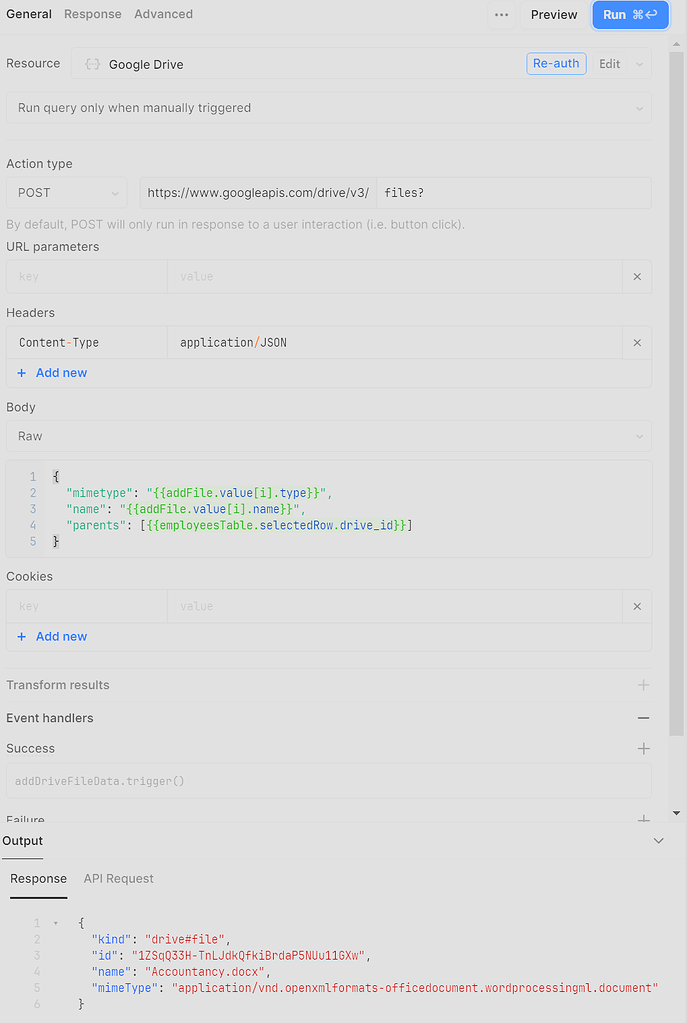This screenshot has width=687, height=1023.
Task: Click the URL path field containing files?
Action: tap(512, 193)
